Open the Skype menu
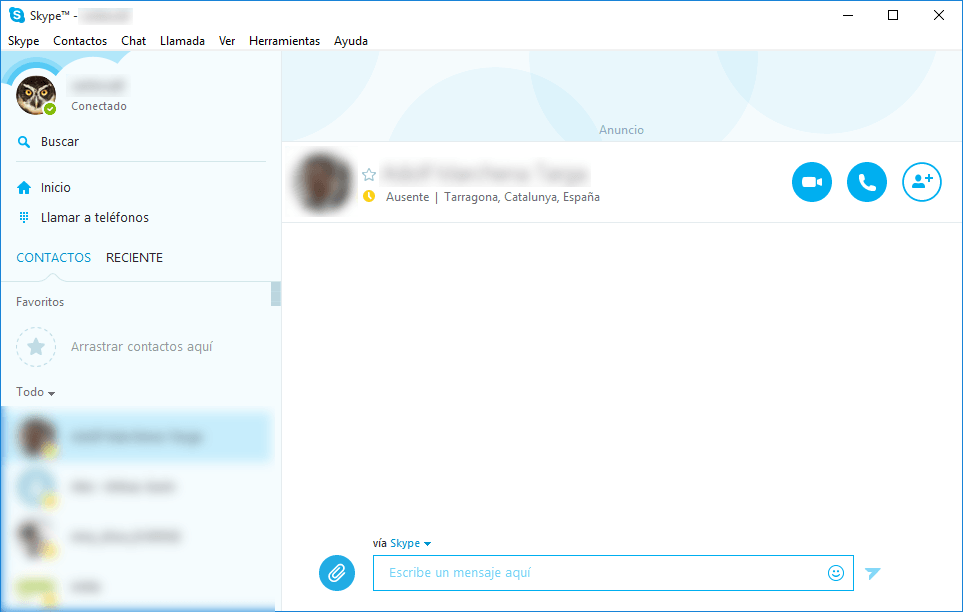963x612 pixels. tap(23, 41)
